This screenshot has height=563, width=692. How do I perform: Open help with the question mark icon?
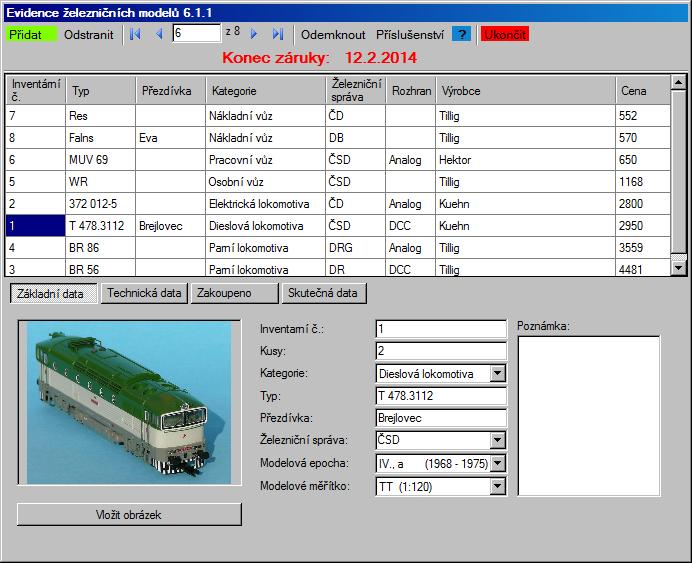click(x=461, y=34)
